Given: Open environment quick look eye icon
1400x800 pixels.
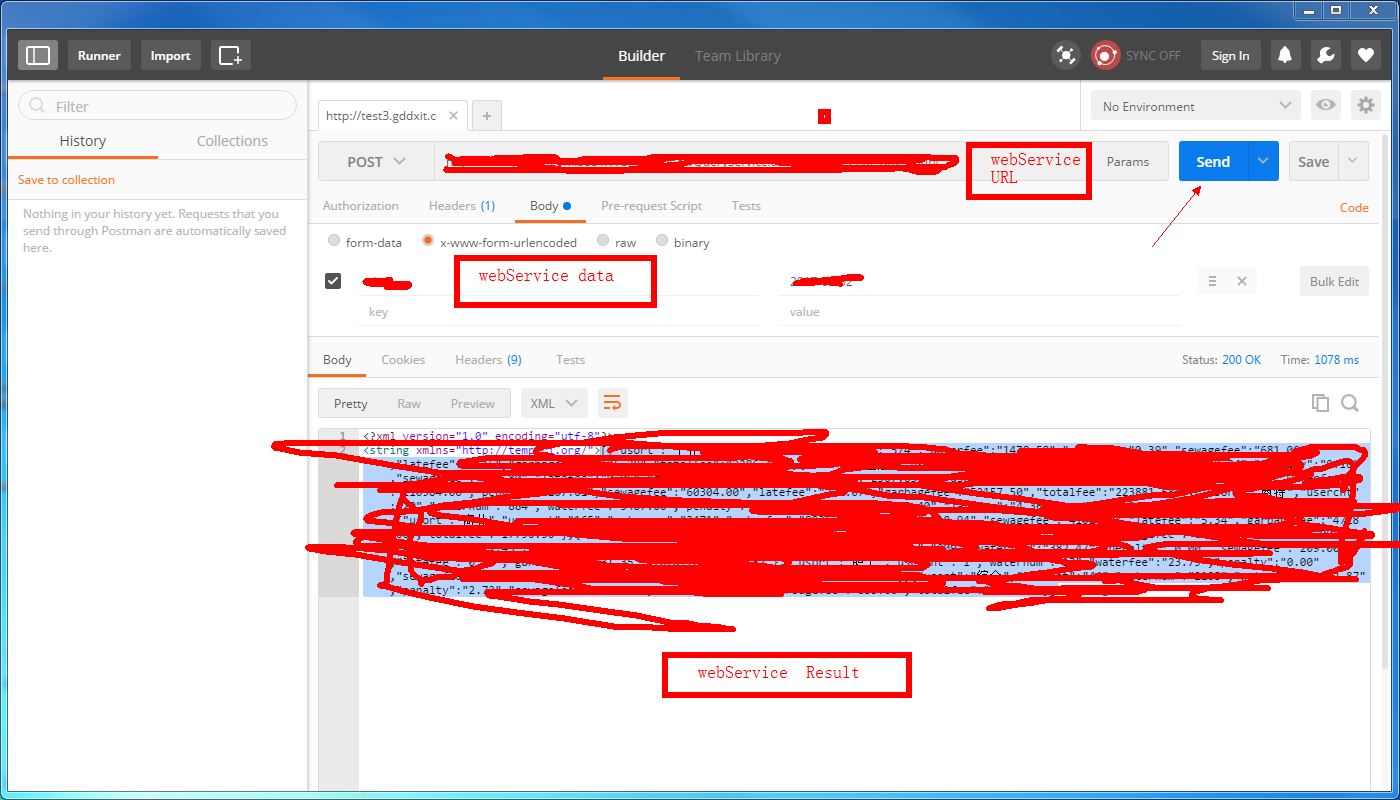Looking at the screenshot, I should tap(1326, 105).
